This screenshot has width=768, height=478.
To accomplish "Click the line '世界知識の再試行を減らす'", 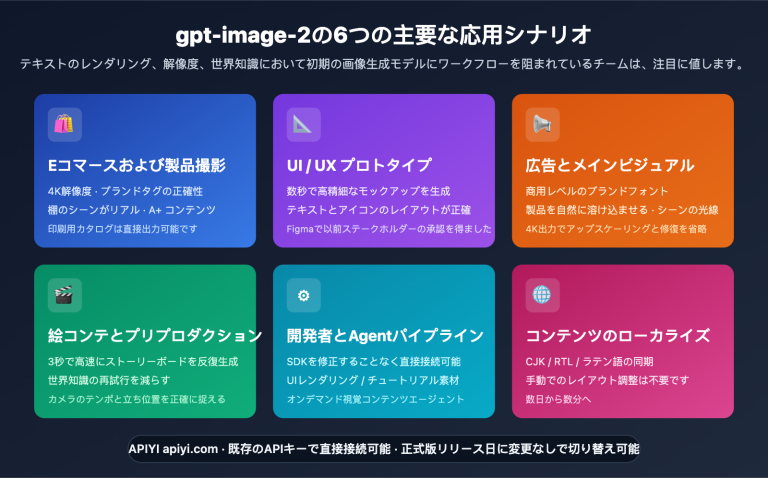I will click(109, 381).
